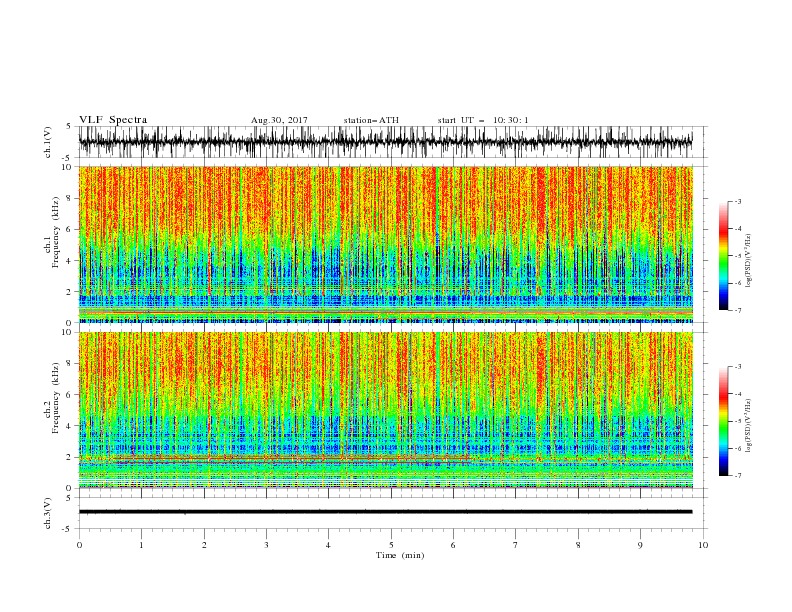Click time axis tick label 7
792x612 pixels.
516,545
